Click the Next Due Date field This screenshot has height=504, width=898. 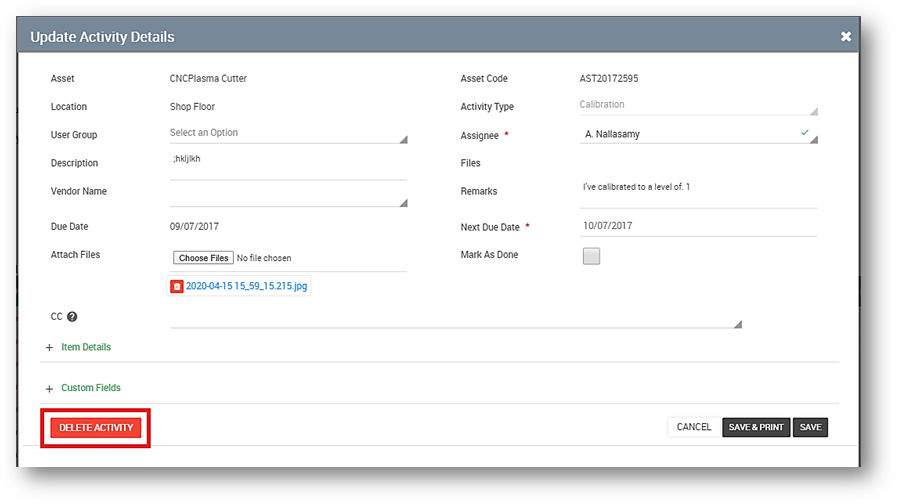pyautogui.click(x=698, y=226)
